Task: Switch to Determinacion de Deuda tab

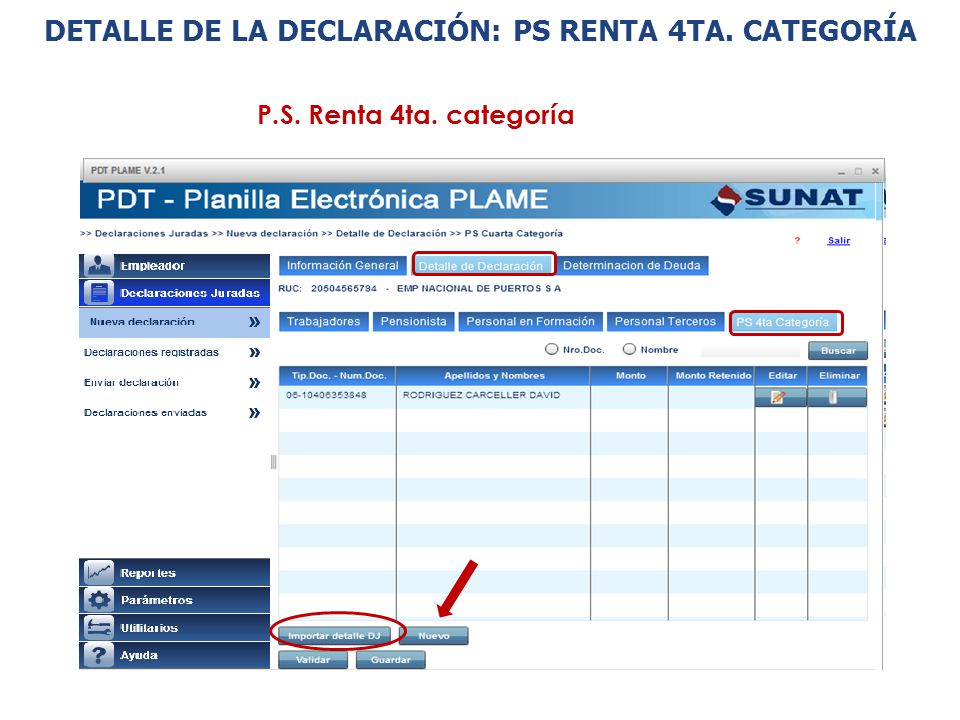Action: (632, 266)
